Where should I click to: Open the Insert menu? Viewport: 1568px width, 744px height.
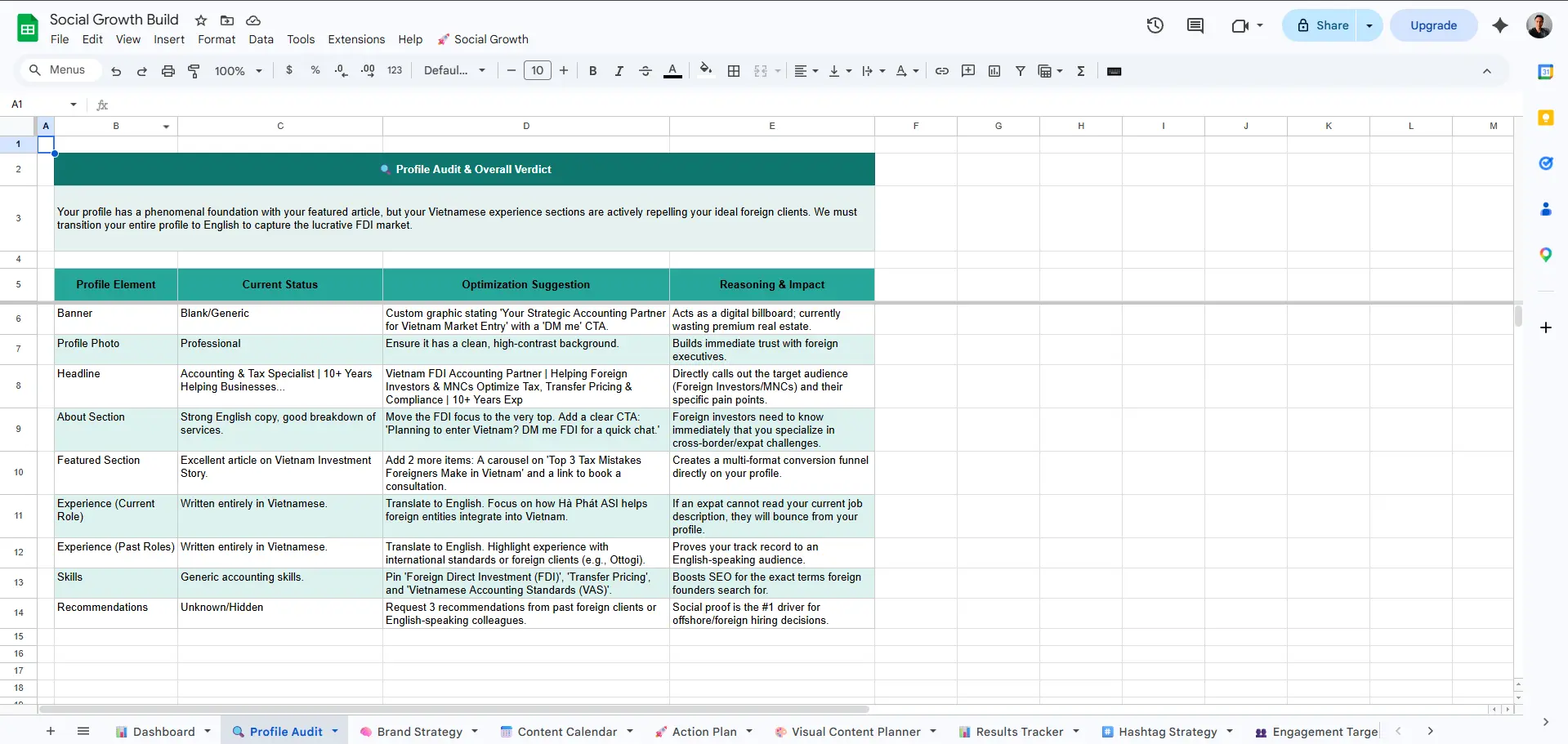(169, 39)
